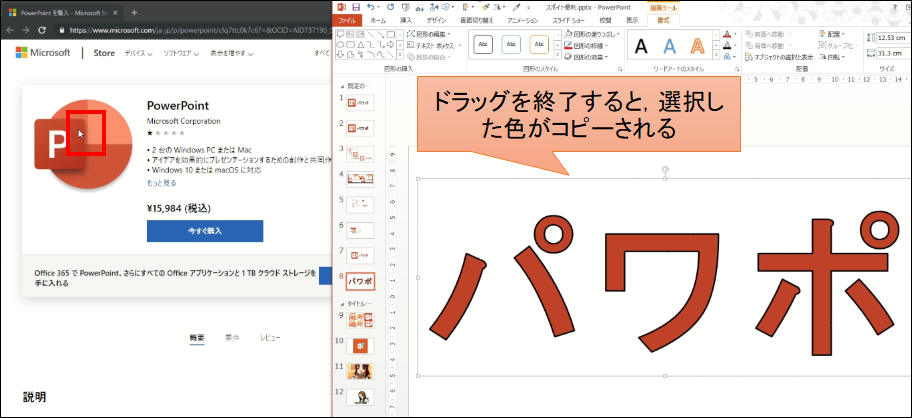Click the shape width field 31.3 cm
This screenshot has width=912, height=418.
tap(894, 53)
